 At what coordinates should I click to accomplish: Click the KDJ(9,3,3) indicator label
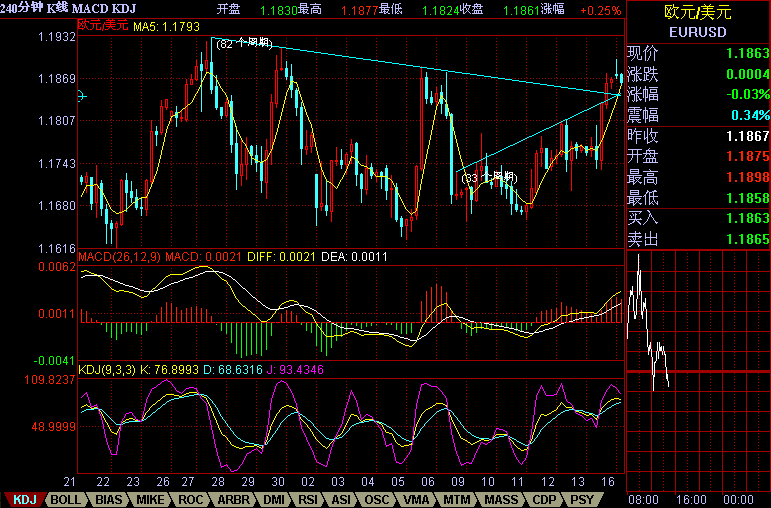point(107,369)
